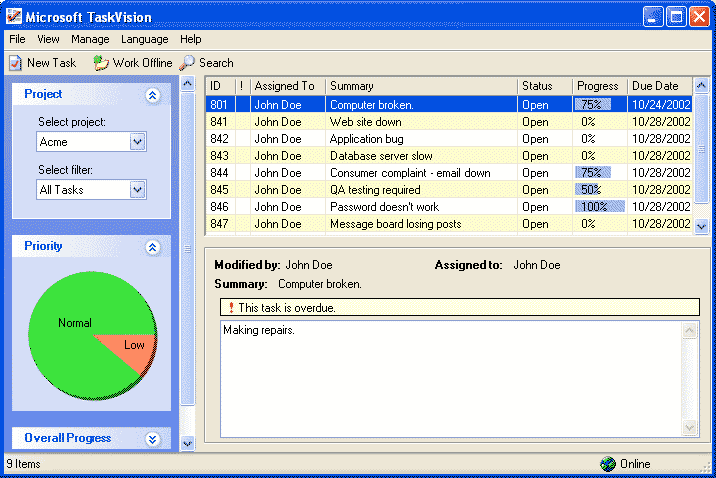The height and width of the screenshot is (478, 716).
Task: Open the View menu
Action: point(48,39)
